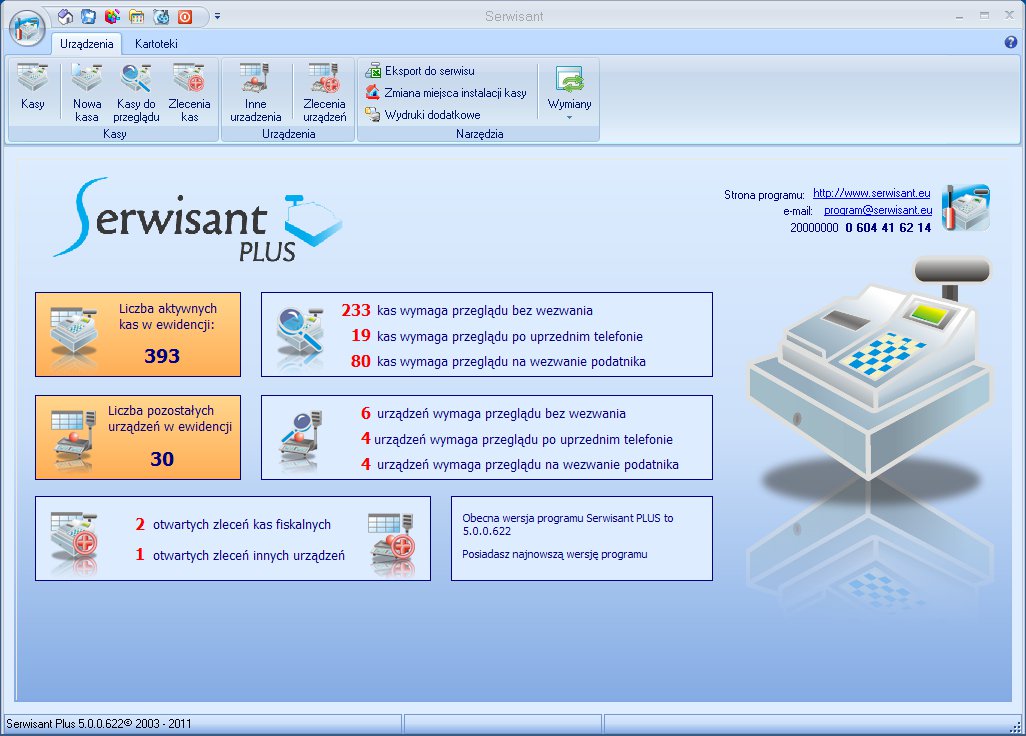Select 4 urządzeń przeglądu na wezwanie podatnika
The image size is (1026, 736).
tap(520, 464)
